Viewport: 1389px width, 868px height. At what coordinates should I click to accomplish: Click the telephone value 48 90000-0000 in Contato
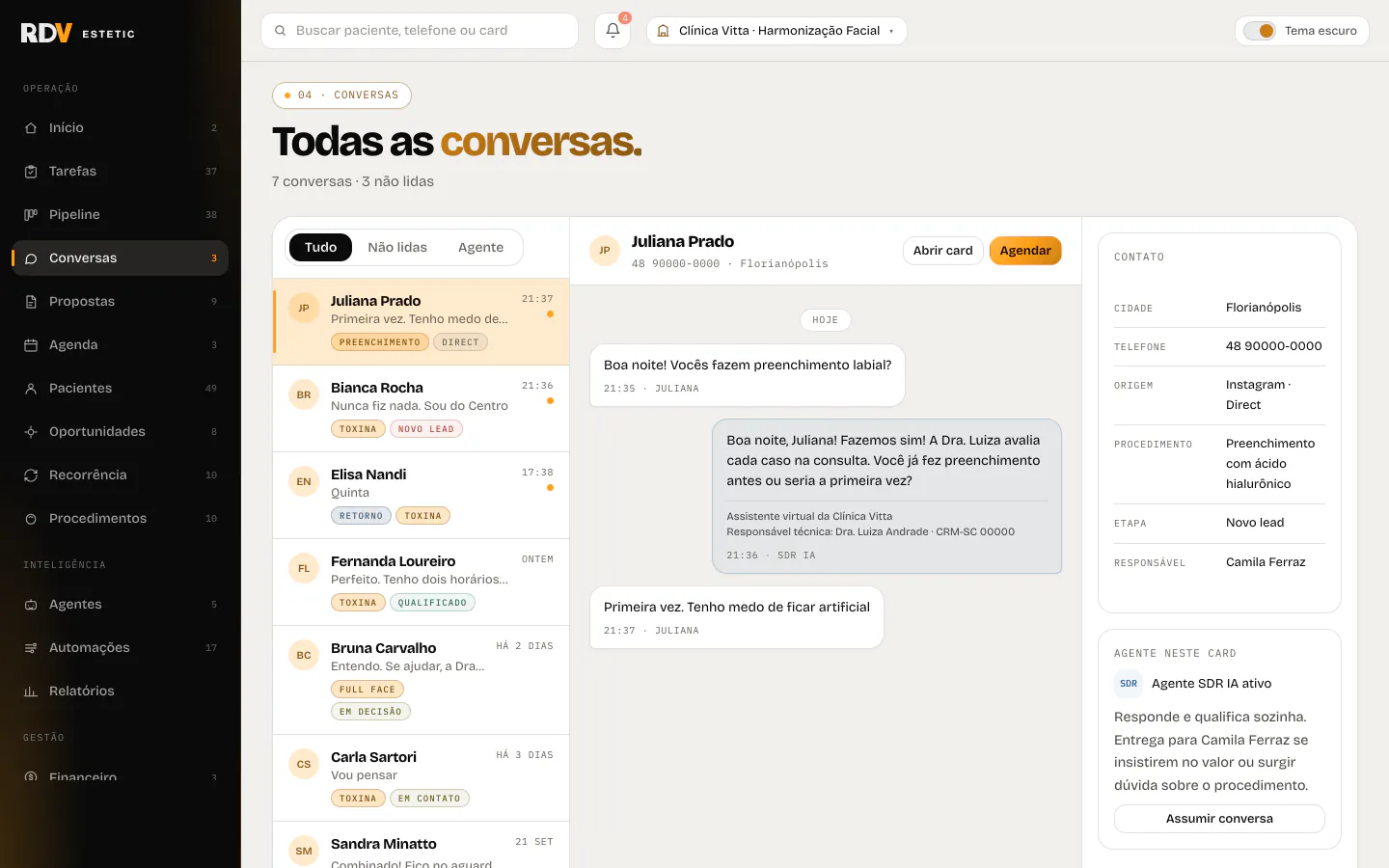click(1274, 346)
